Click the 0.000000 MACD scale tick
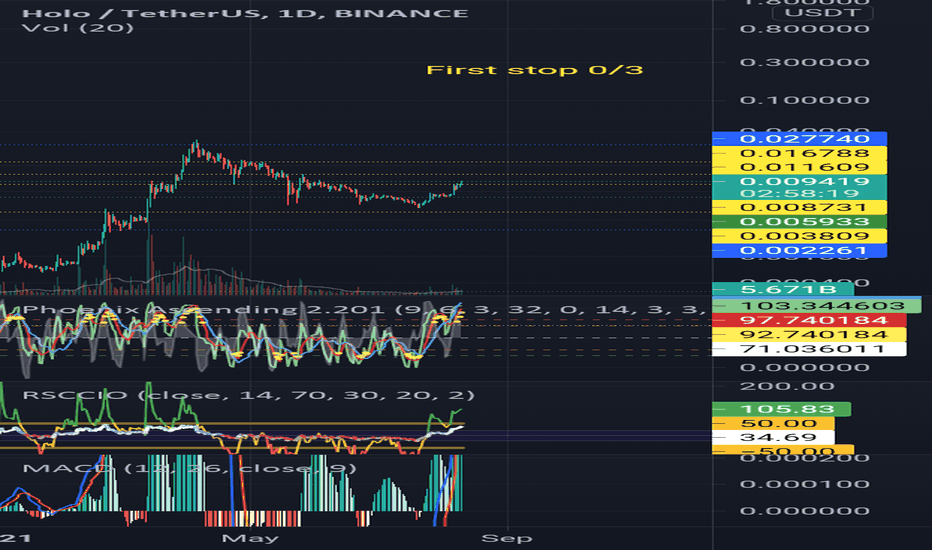This screenshot has width=932, height=550. point(804,511)
